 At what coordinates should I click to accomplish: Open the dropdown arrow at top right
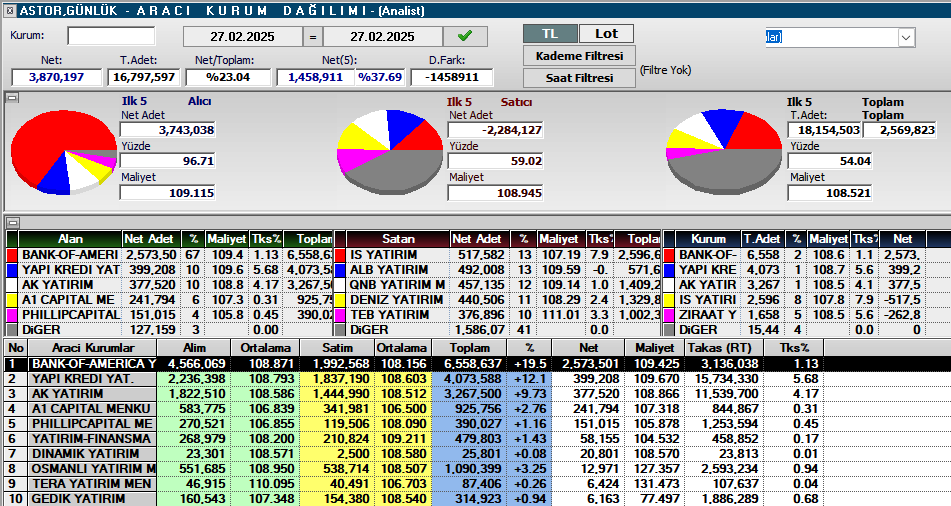point(906,38)
